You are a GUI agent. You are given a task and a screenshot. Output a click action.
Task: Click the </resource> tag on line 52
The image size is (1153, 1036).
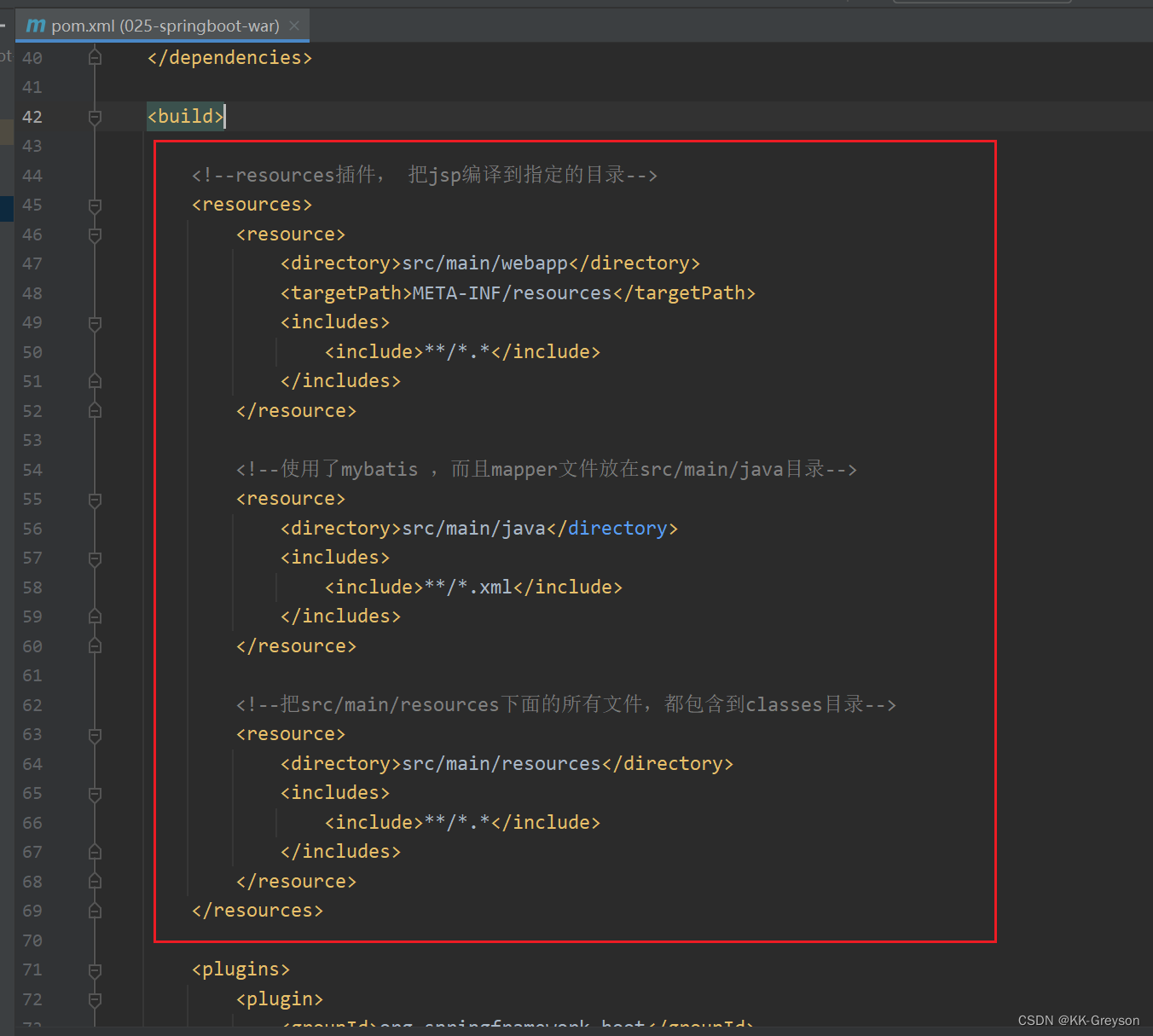tap(296, 411)
